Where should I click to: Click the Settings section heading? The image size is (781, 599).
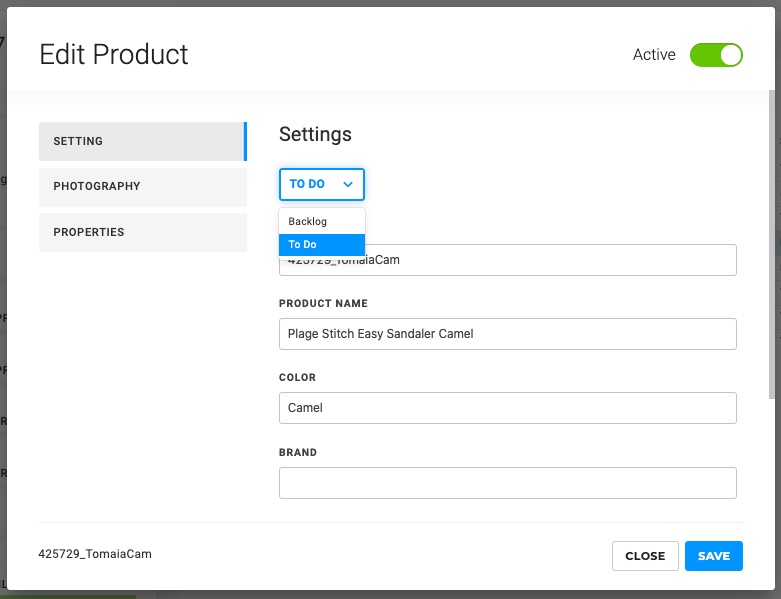[x=315, y=134]
